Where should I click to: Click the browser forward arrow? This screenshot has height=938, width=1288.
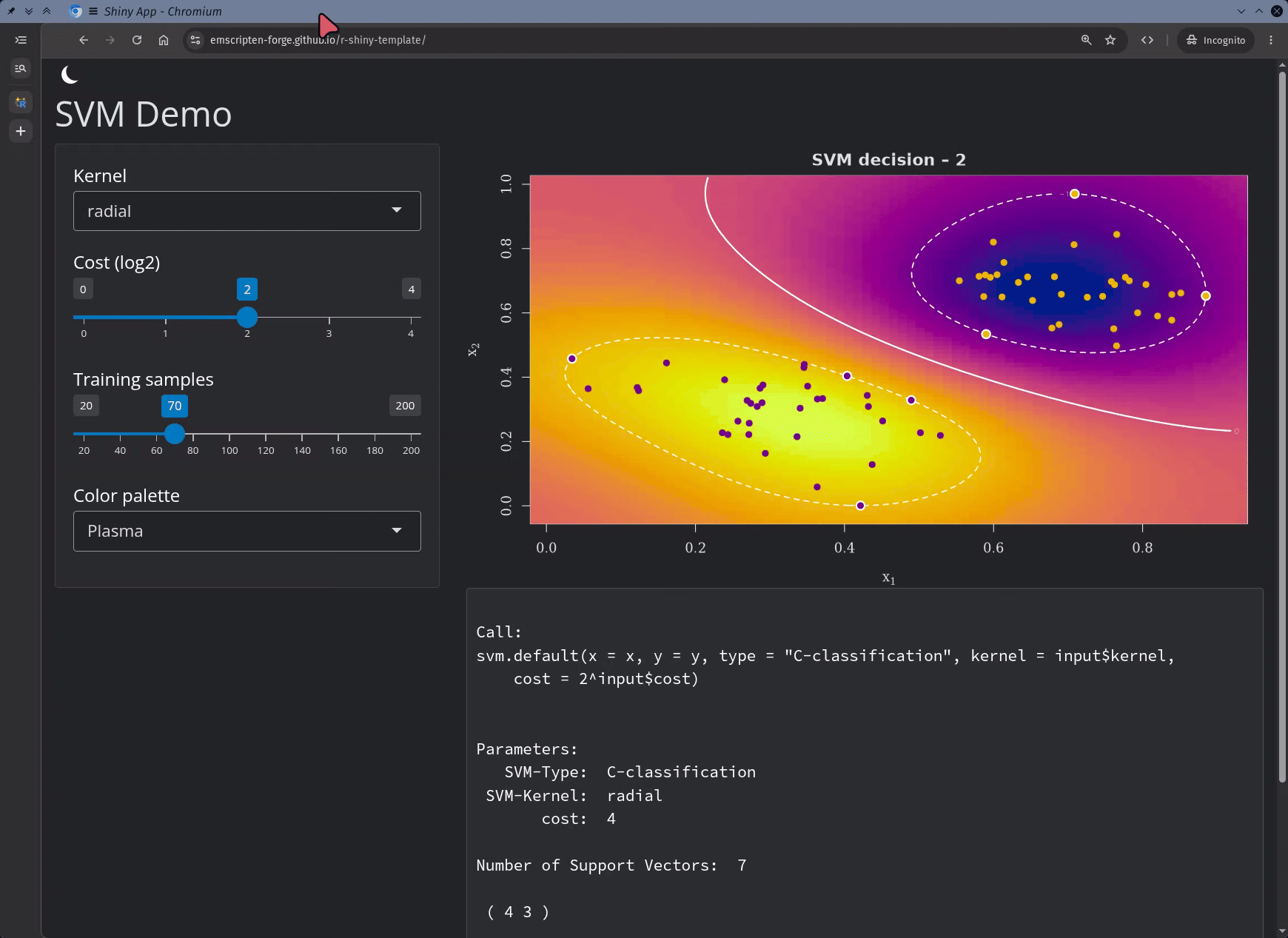point(110,40)
